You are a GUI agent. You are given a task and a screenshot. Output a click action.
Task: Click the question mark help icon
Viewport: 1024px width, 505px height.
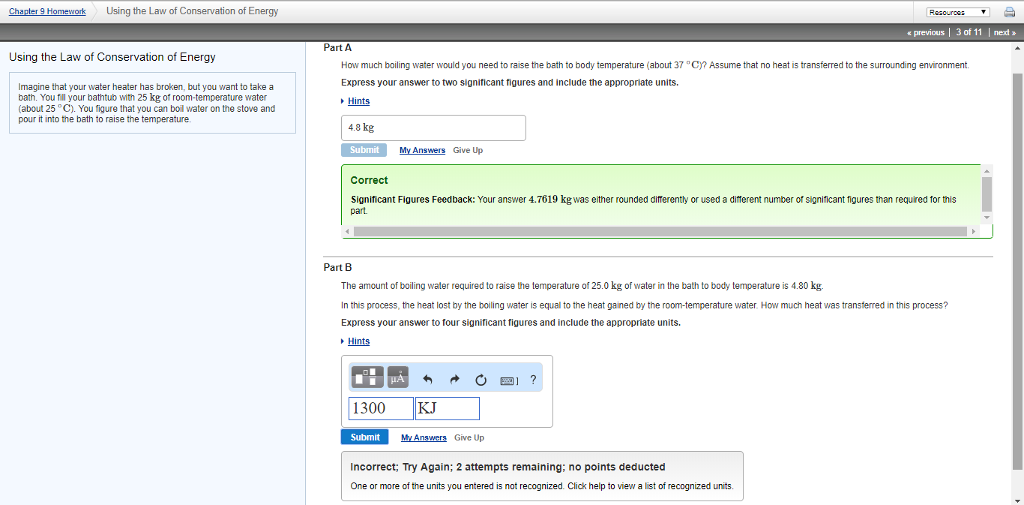533,379
